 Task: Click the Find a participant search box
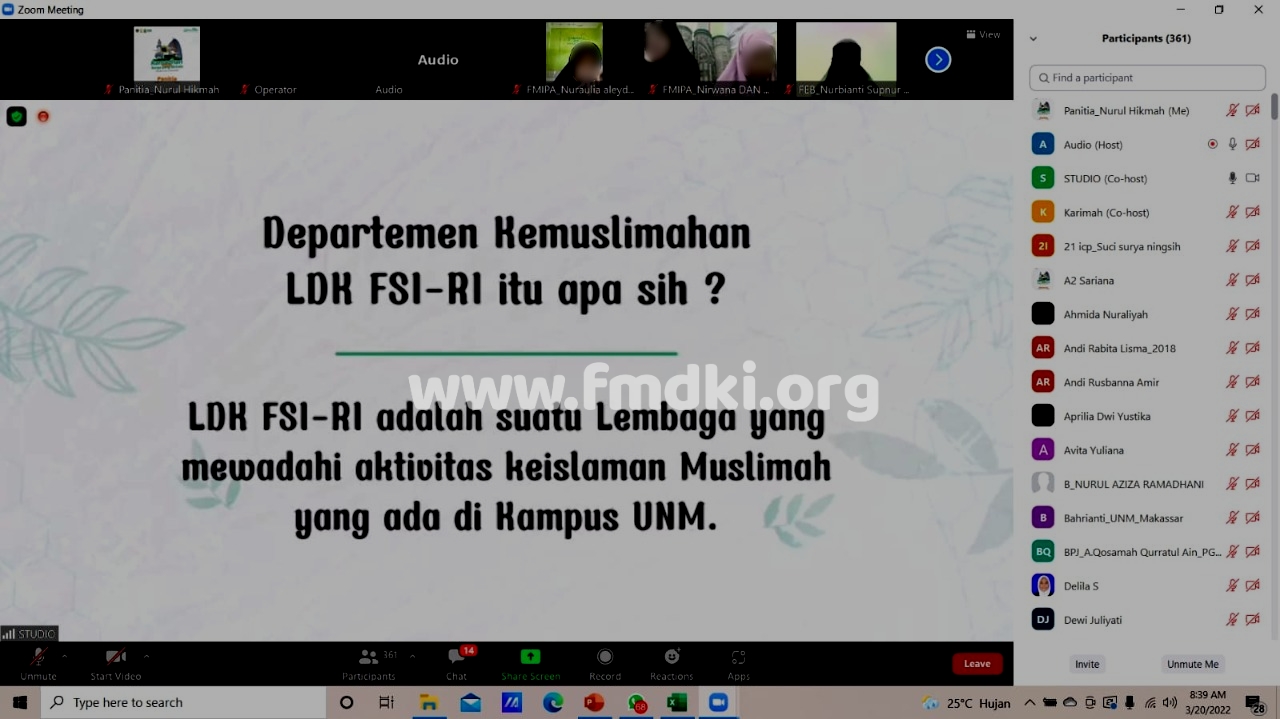(1147, 78)
